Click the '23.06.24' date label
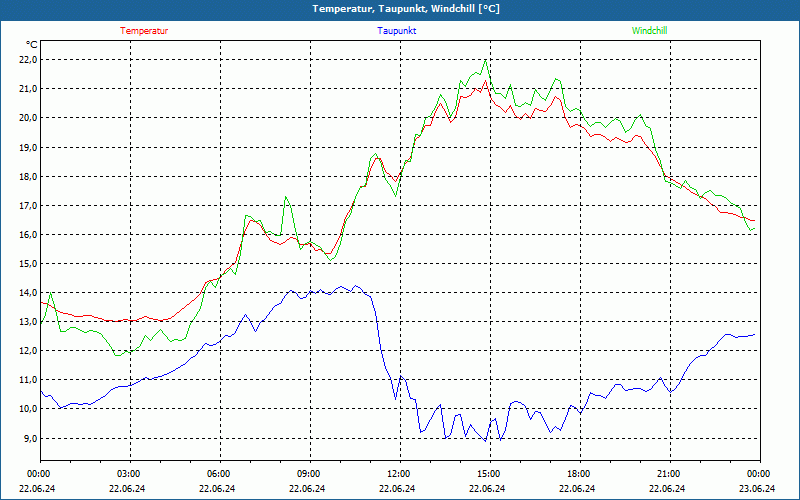Viewport: 800px width, 500px height. (x=757, y=488)
